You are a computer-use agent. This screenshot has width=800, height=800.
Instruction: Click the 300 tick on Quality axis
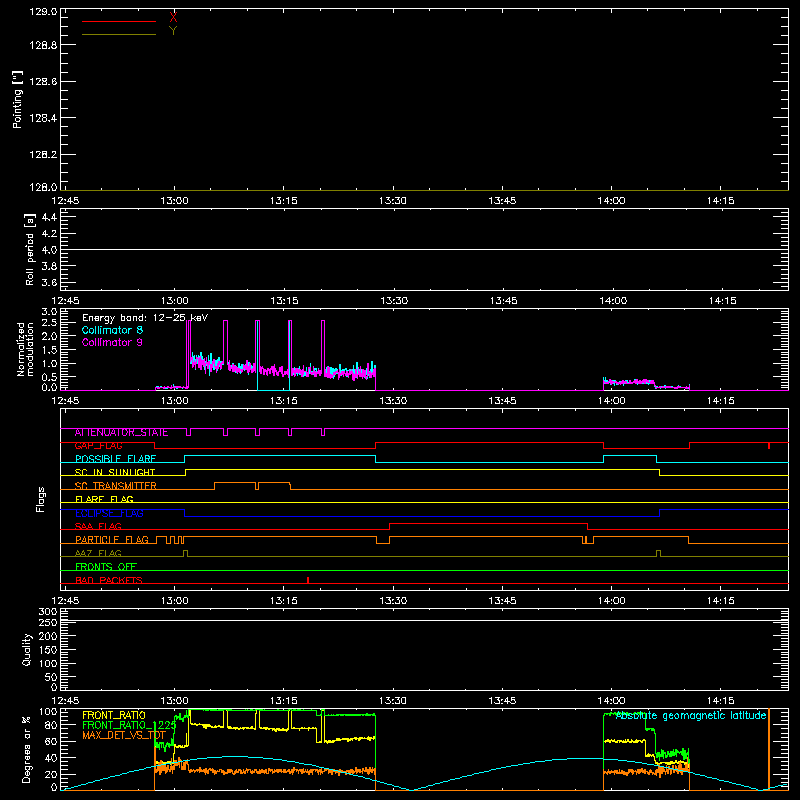[x=48, y=611]
